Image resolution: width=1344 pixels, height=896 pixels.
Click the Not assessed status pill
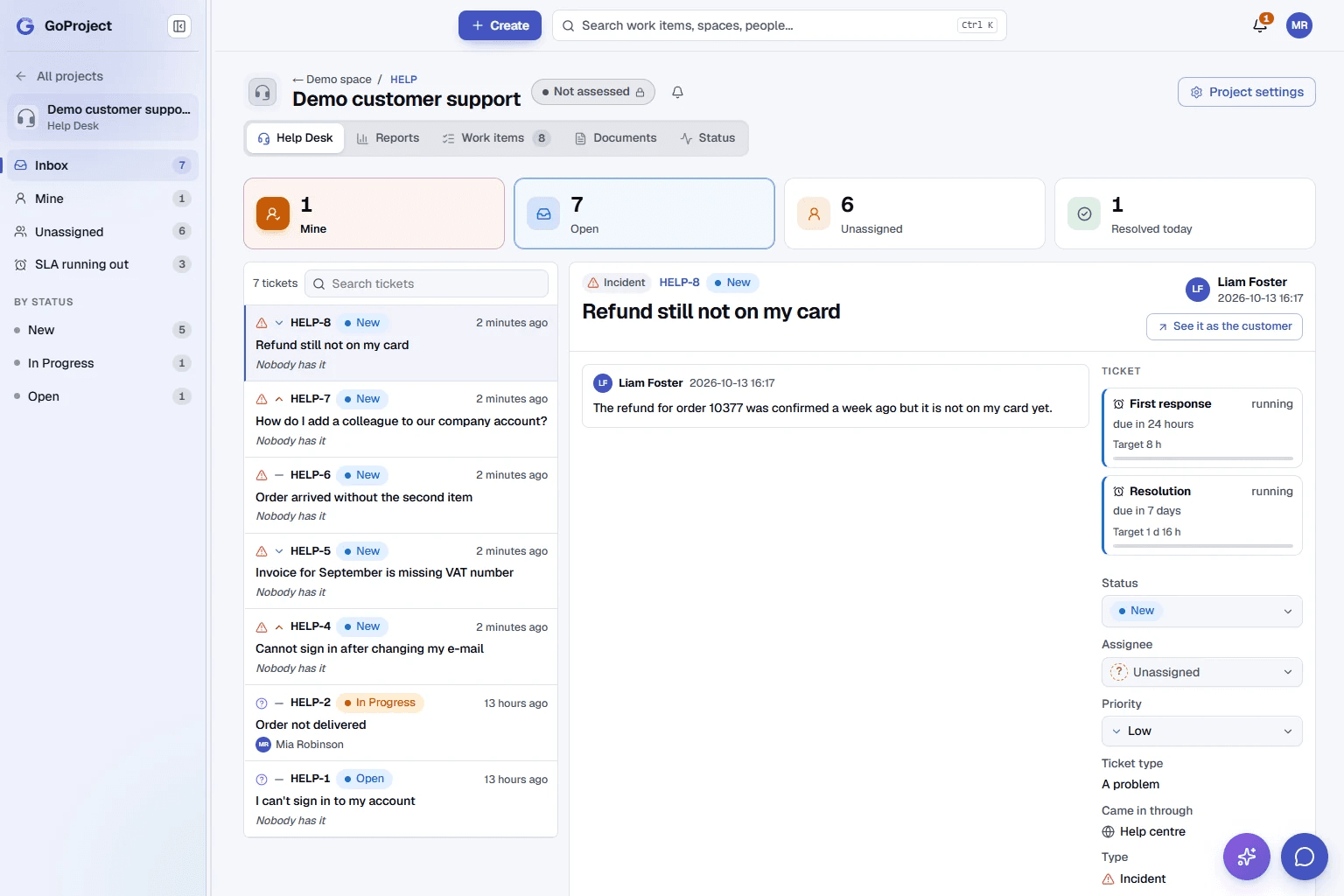coord(593,92)
